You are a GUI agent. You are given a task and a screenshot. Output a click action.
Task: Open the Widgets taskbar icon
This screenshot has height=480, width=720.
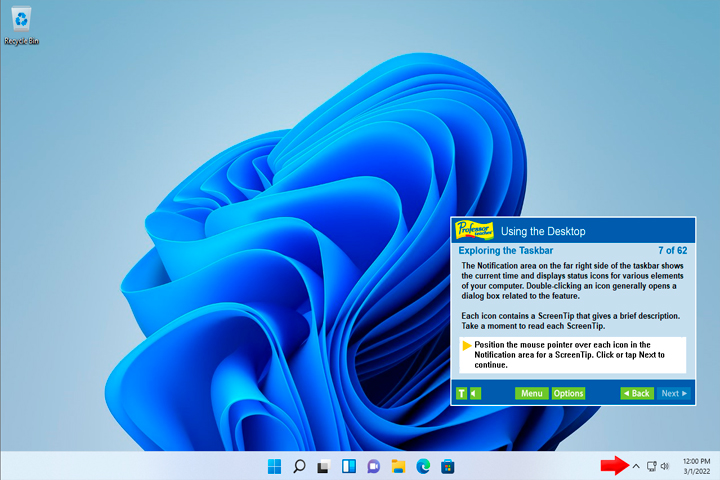point(349,466)
